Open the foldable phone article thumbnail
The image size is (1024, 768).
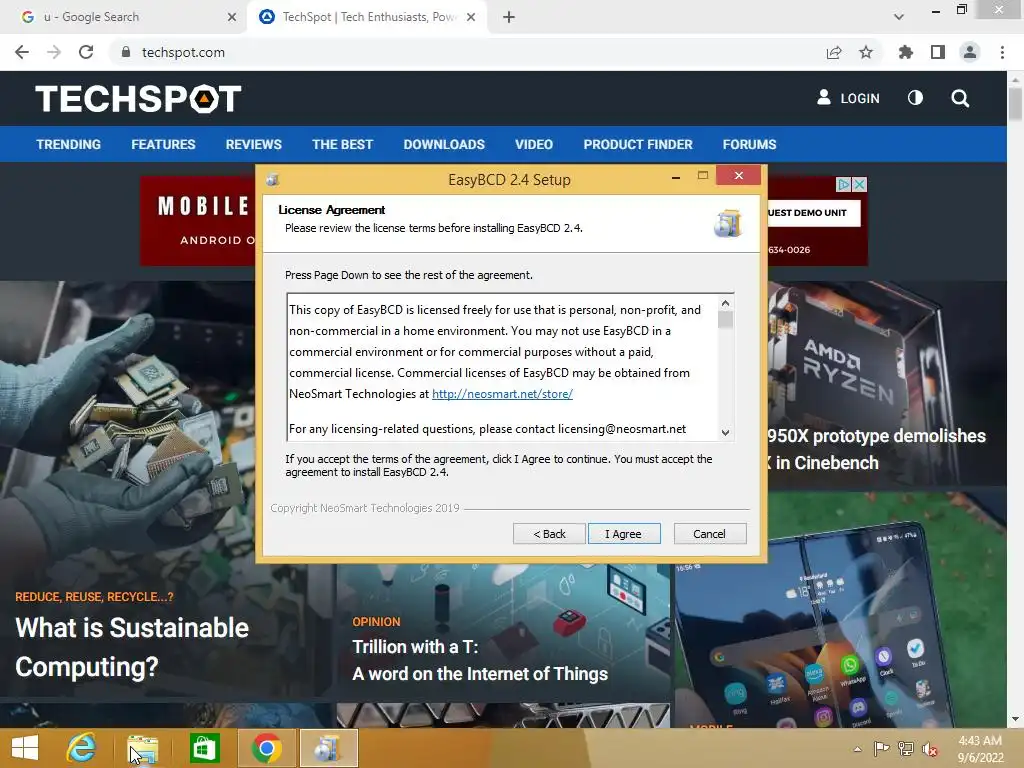click(840, 611)
